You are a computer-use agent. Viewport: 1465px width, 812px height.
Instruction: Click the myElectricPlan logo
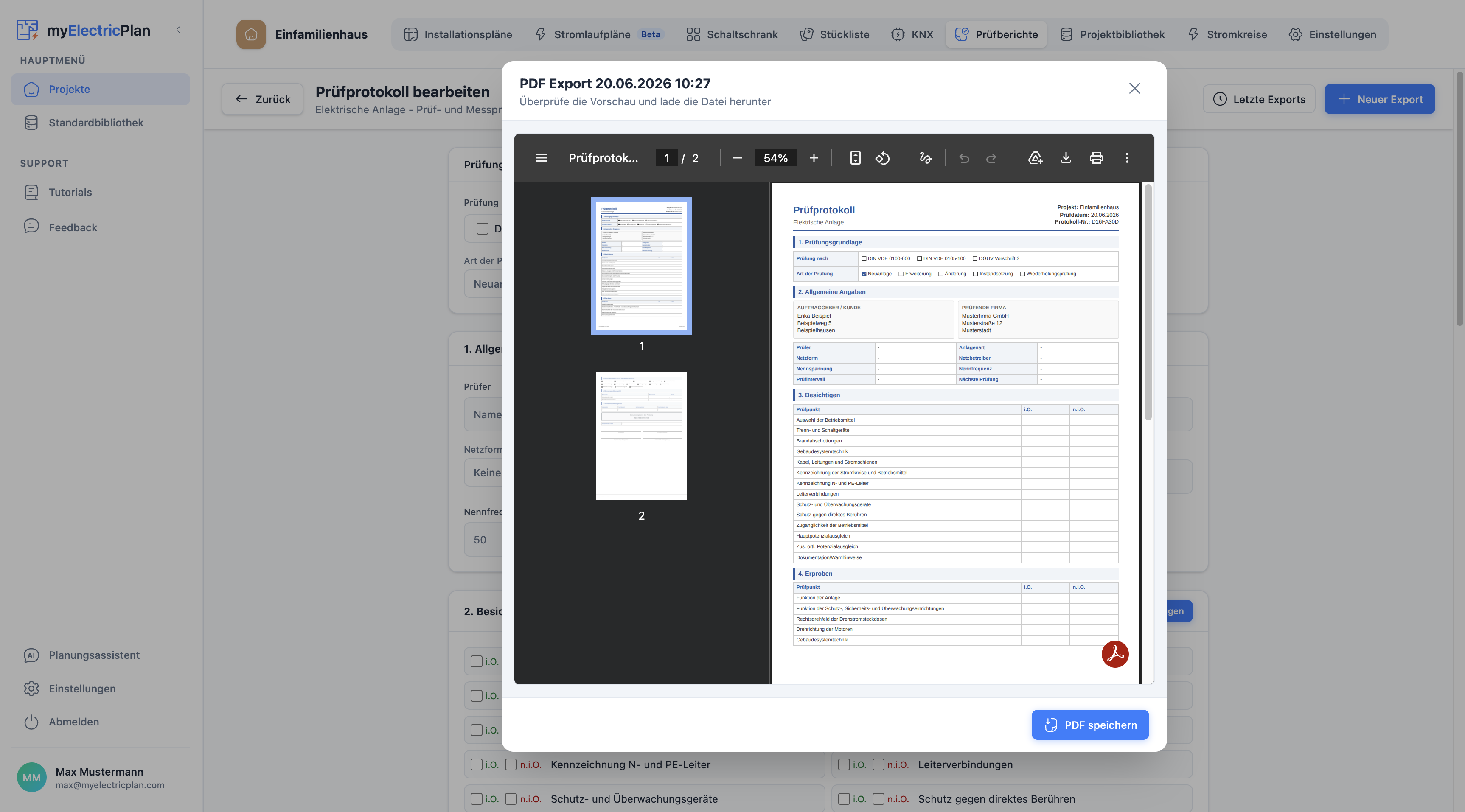[83, 30]
